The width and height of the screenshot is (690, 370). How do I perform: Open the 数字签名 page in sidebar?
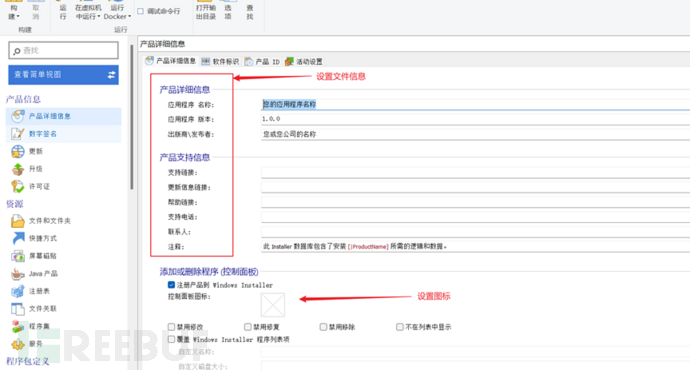tap(64, 134)
